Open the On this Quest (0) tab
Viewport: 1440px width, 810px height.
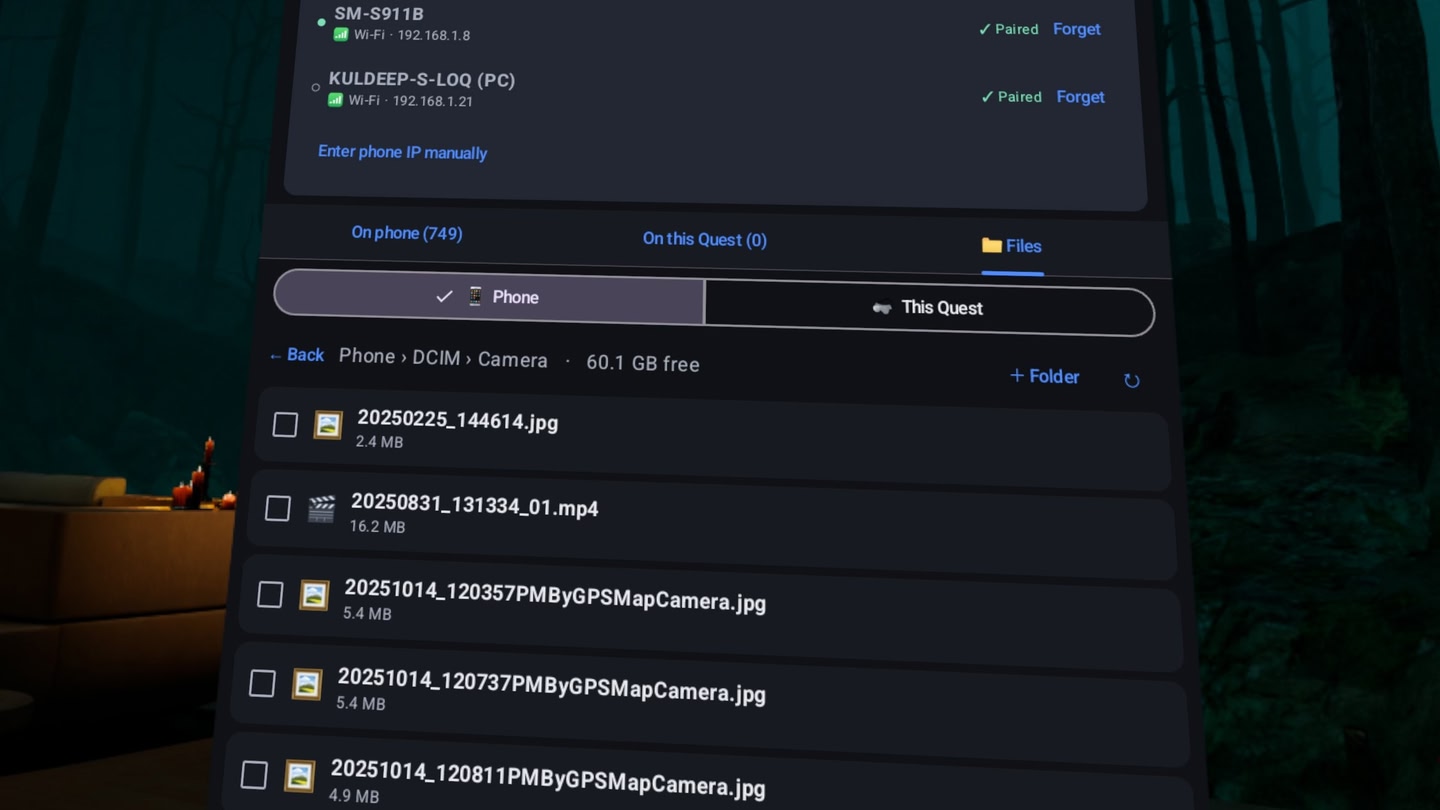[704, 239]
